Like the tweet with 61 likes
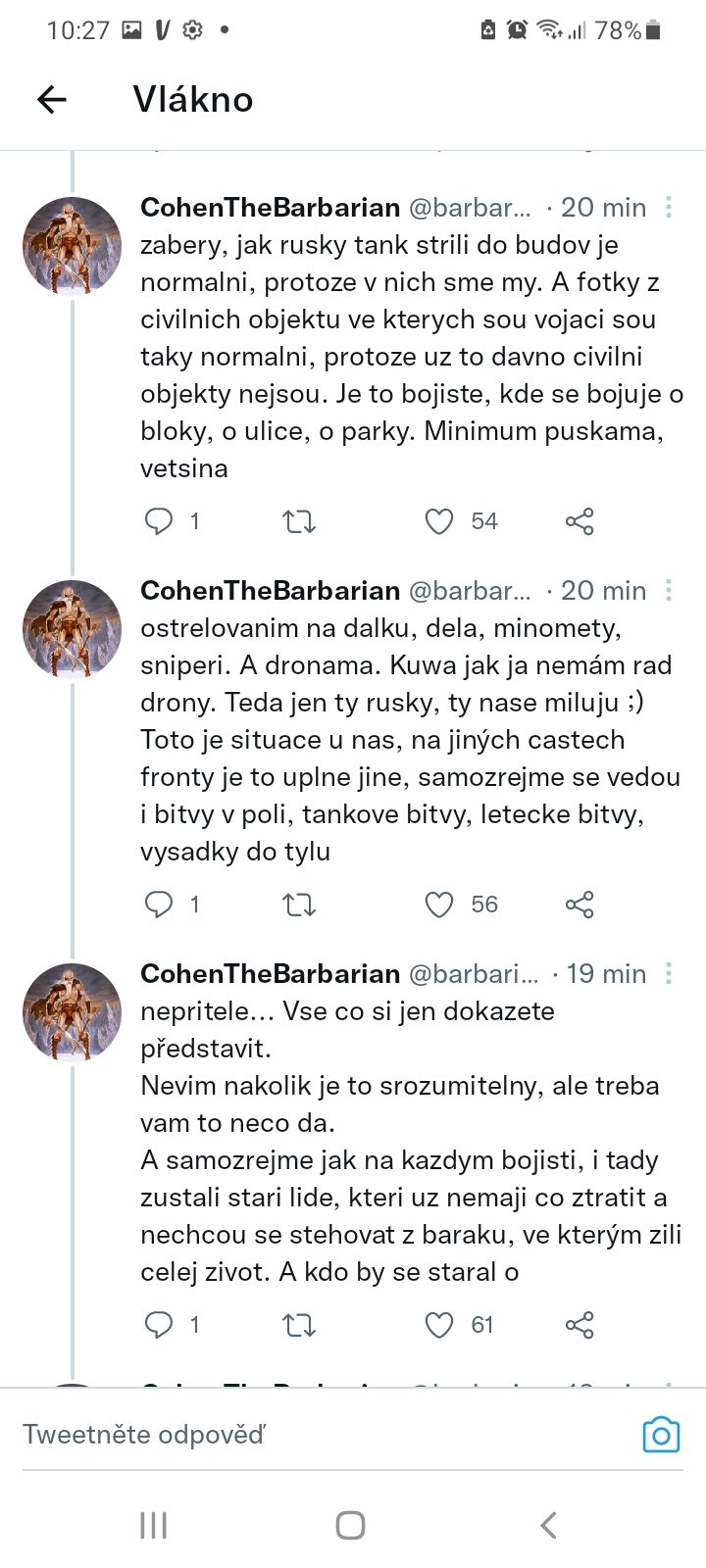 (x=439, y=1326)
